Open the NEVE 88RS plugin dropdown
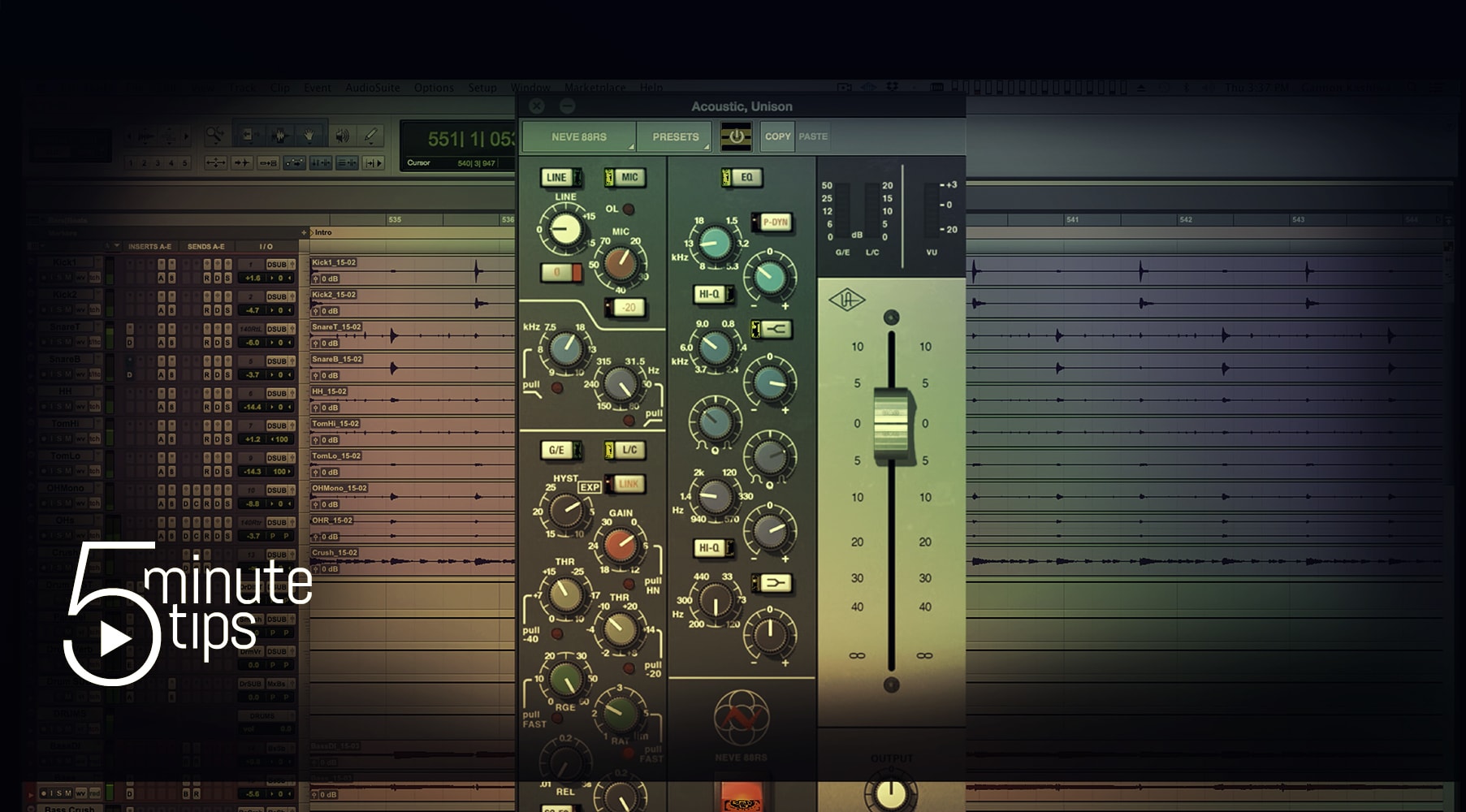The image size is (1466, 812). coord(578,136)
